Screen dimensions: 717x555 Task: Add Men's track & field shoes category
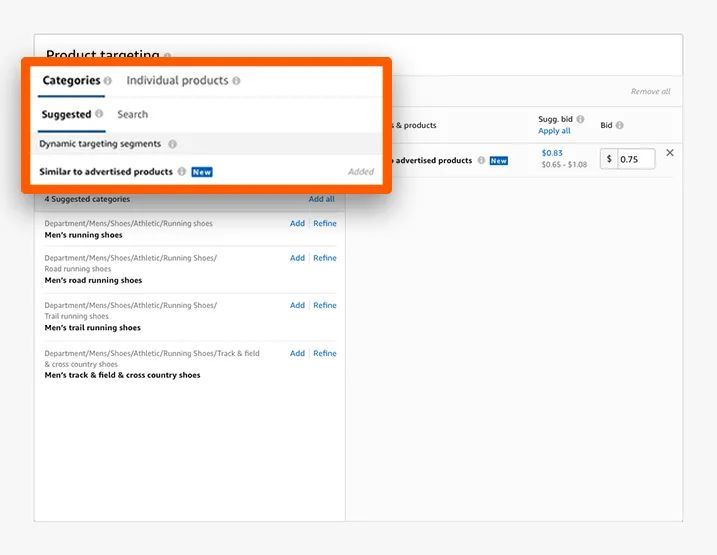coord(297,353)
